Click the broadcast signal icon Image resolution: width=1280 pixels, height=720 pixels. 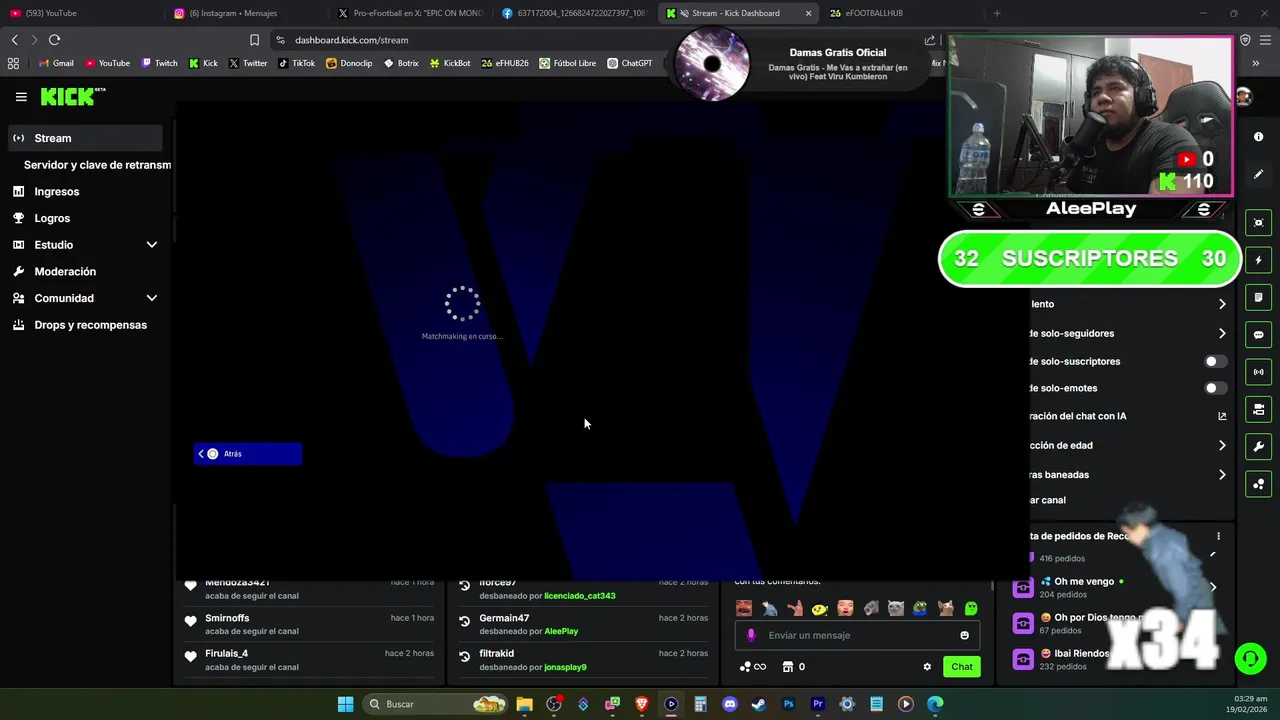(x=1258, y=372)
